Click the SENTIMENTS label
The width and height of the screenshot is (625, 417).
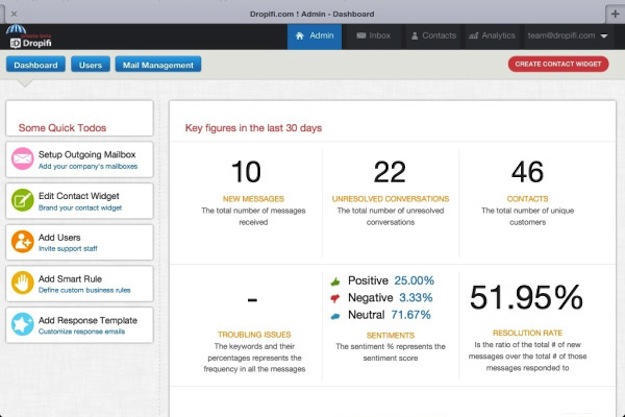click(x=391, y=335)
